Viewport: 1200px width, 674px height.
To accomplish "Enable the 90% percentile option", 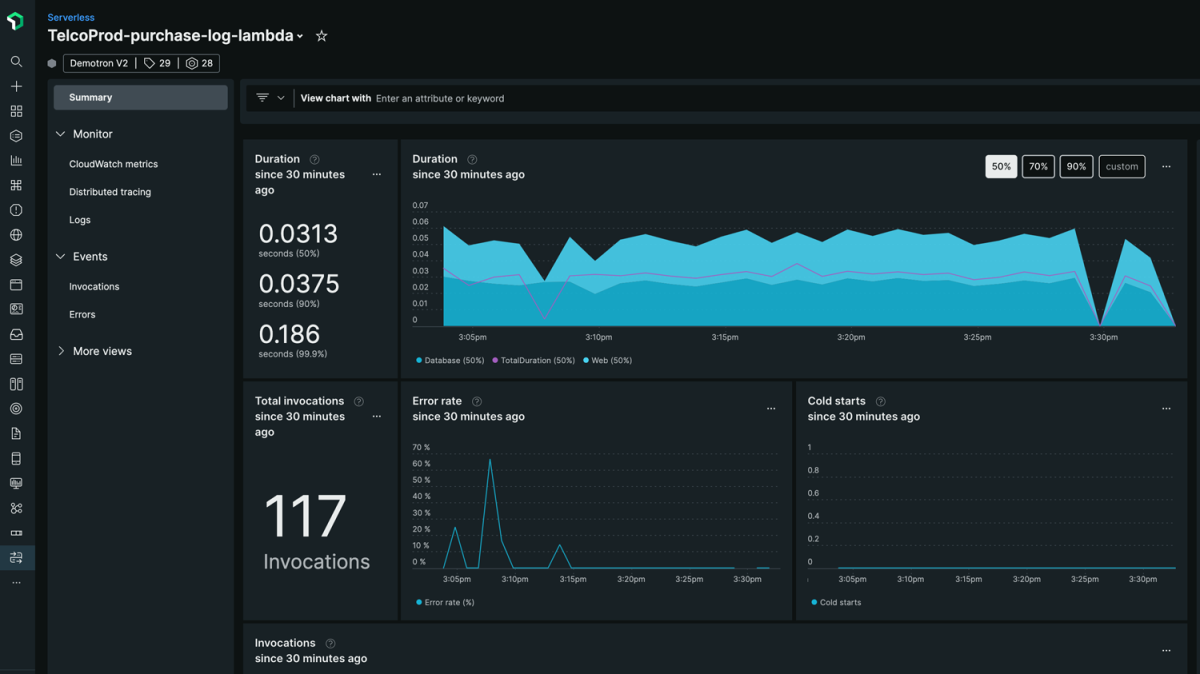I will (1076, 167).
